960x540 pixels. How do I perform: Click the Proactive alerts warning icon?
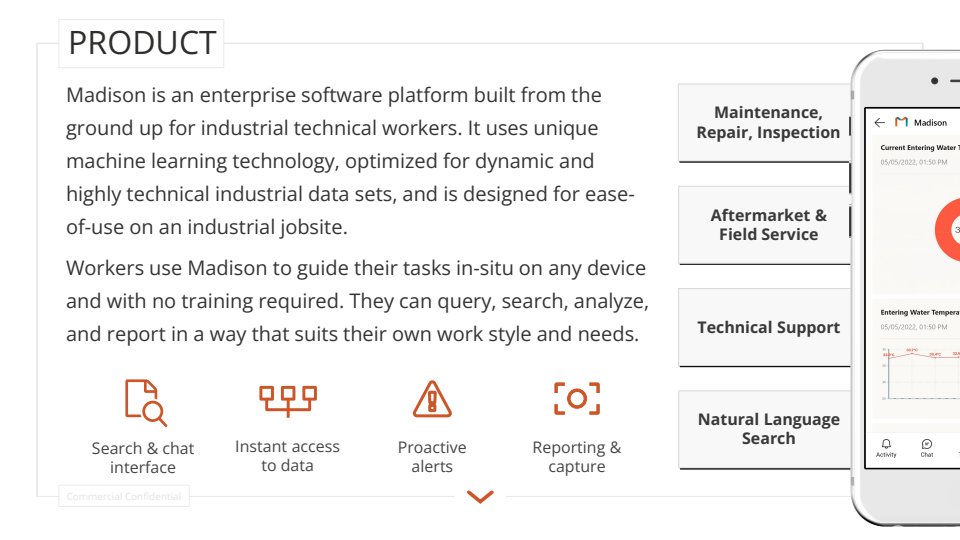tap(432, 399)
